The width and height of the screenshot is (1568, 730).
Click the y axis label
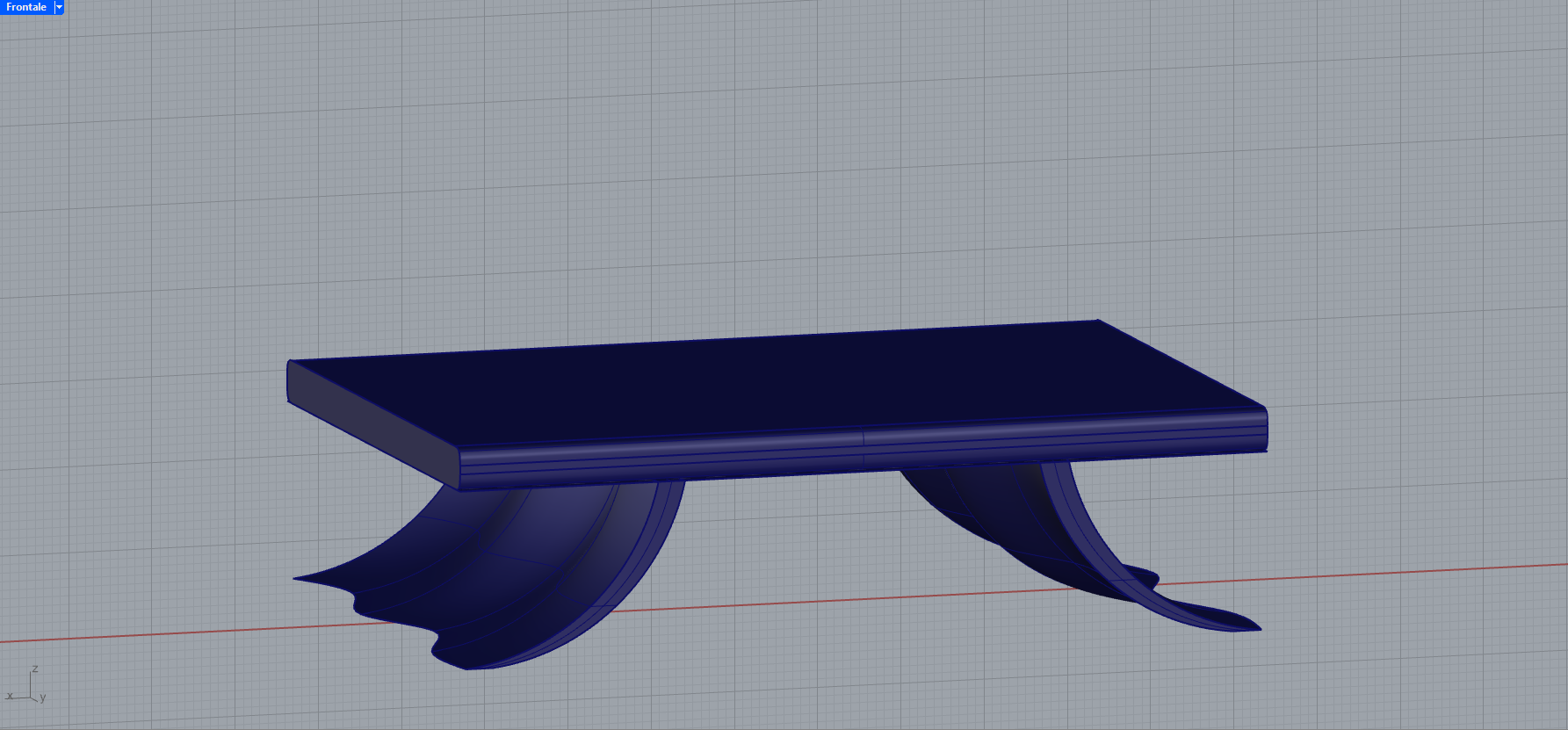coord(43,697)
